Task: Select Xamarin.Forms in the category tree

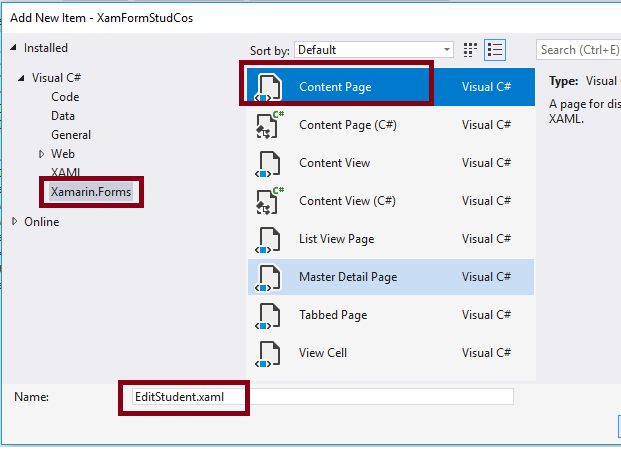Action: [90, 192]
